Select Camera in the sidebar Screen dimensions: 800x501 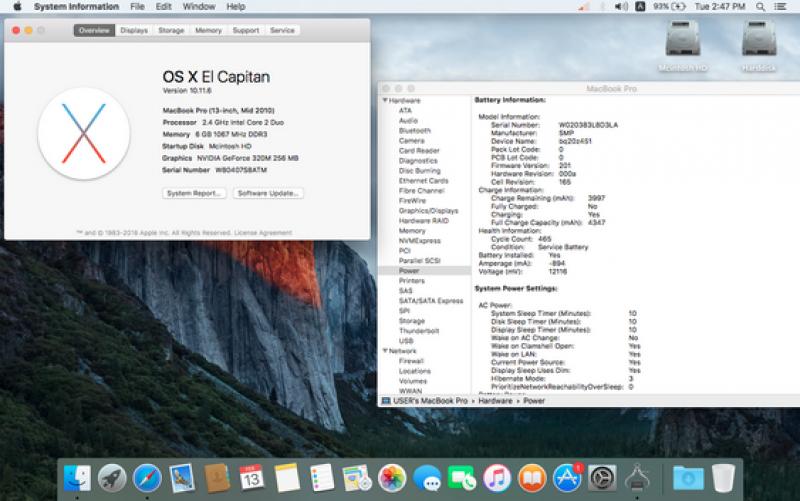tap(412, 140)
